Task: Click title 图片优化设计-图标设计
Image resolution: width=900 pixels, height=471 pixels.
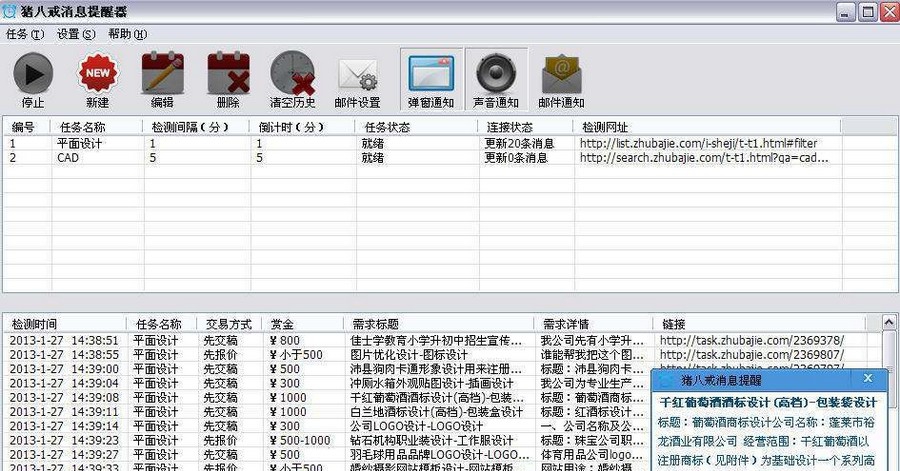Action: point(409,355)
